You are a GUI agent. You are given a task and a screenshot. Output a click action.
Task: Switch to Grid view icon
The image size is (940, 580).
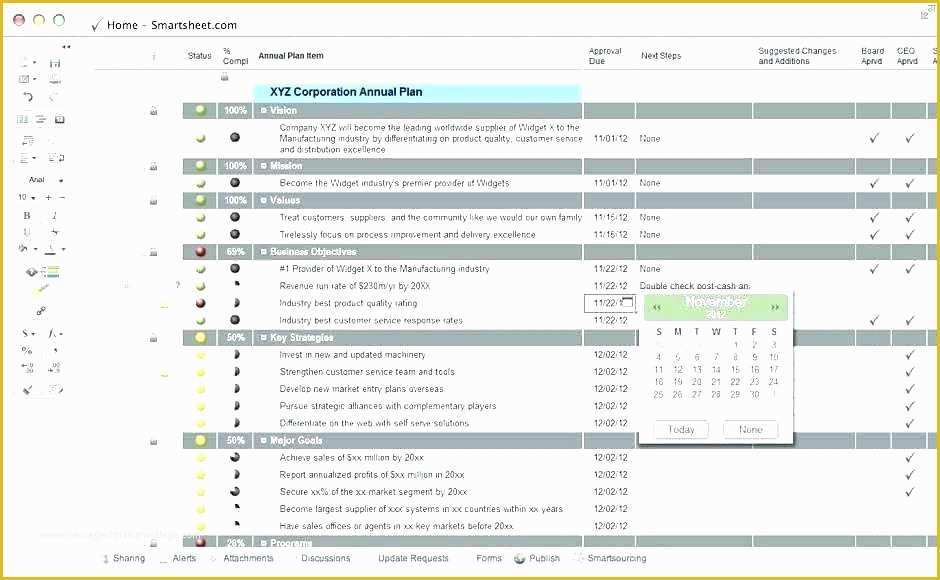pos(23,119)
